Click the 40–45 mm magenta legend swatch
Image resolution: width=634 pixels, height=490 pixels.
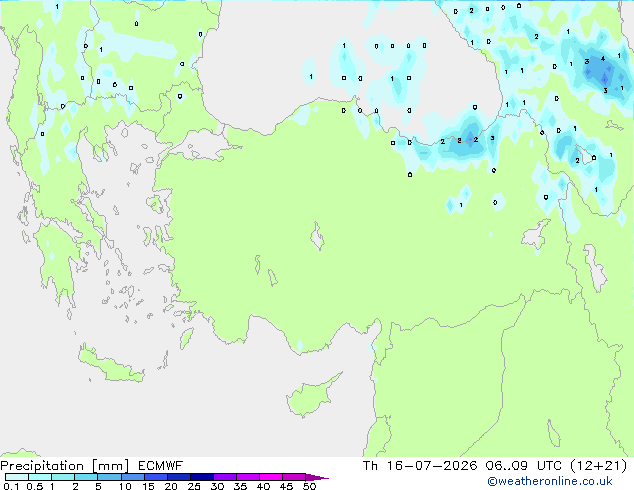coord(271,477)
